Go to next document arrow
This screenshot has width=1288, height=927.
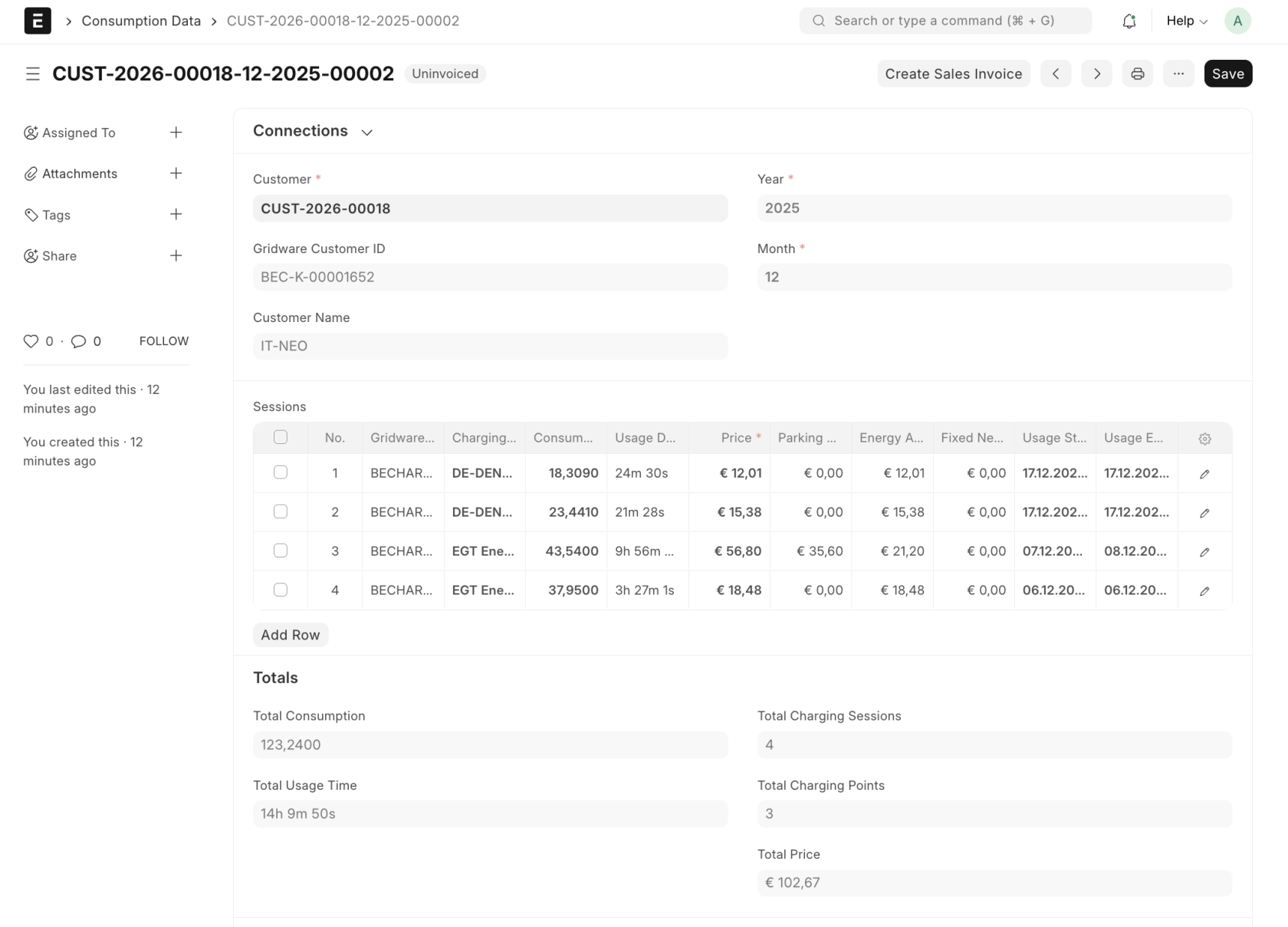click(x=1097, y=74)
